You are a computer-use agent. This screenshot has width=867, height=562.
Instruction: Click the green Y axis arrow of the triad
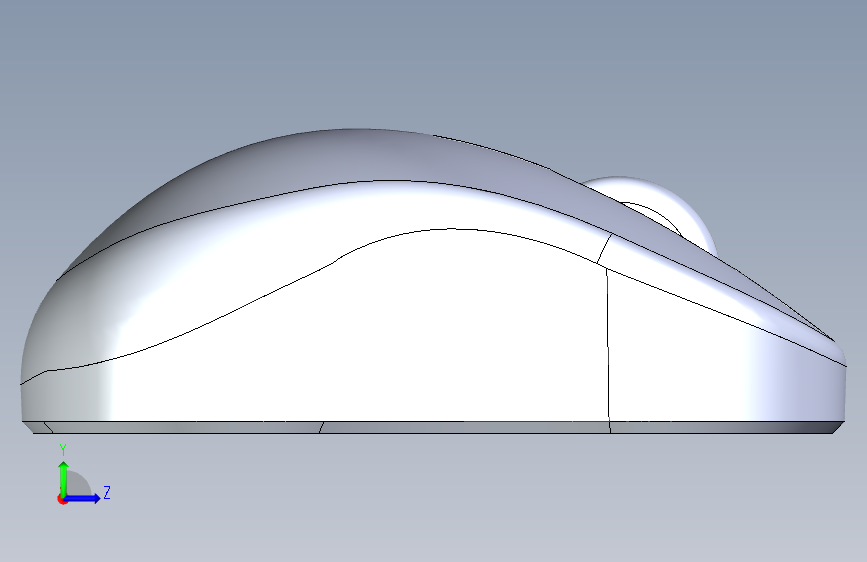pyautogui.click(x=64, y=478)
